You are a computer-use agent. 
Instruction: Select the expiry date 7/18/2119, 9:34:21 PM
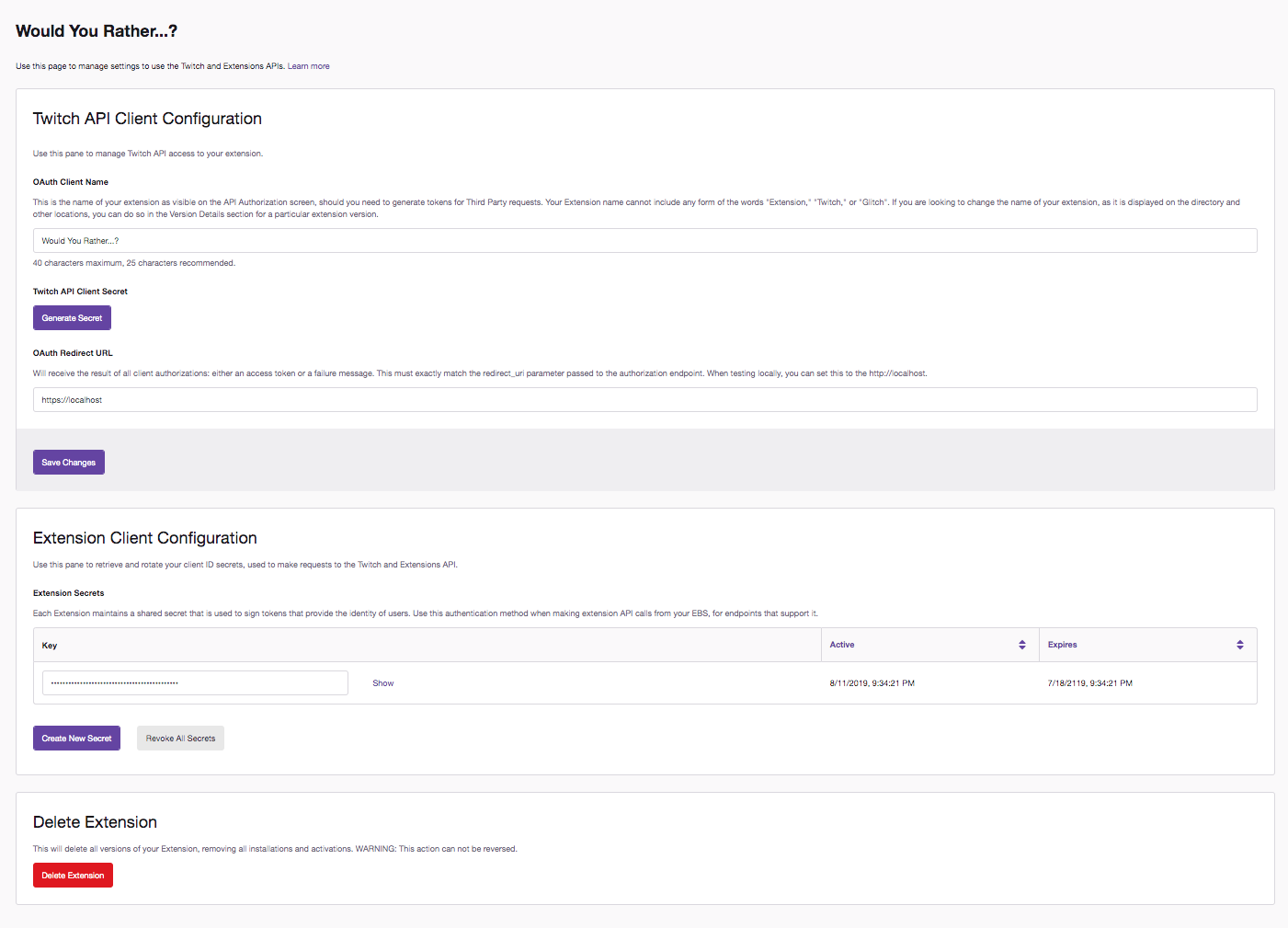tap(1090, 683)
